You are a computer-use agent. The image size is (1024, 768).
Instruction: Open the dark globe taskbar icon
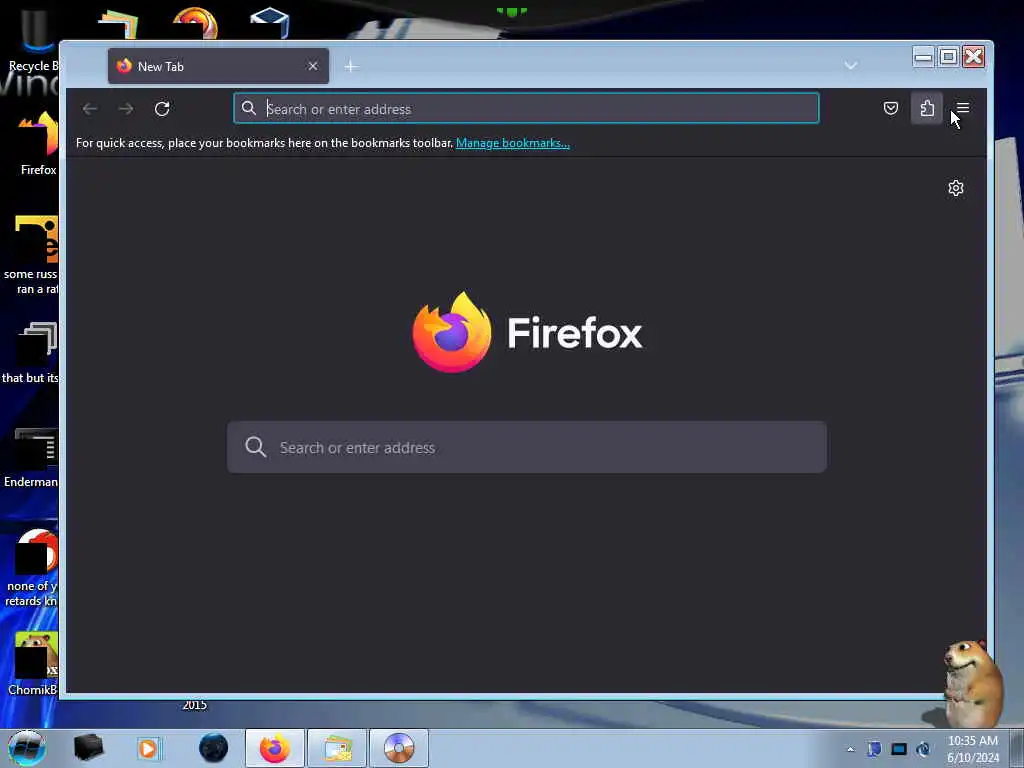(x=214, y=748)
